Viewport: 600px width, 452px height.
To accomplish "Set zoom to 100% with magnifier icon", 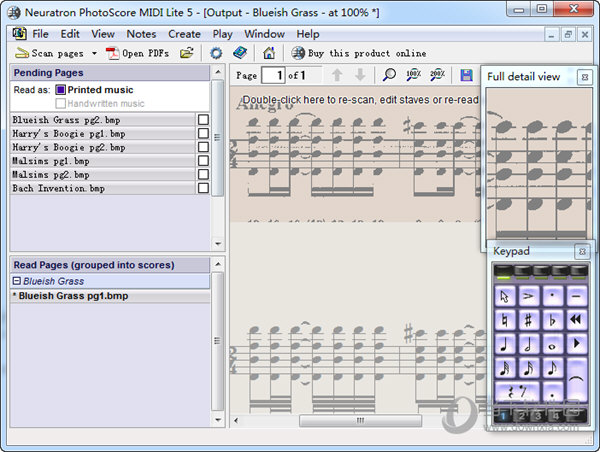I will point(413,75).
